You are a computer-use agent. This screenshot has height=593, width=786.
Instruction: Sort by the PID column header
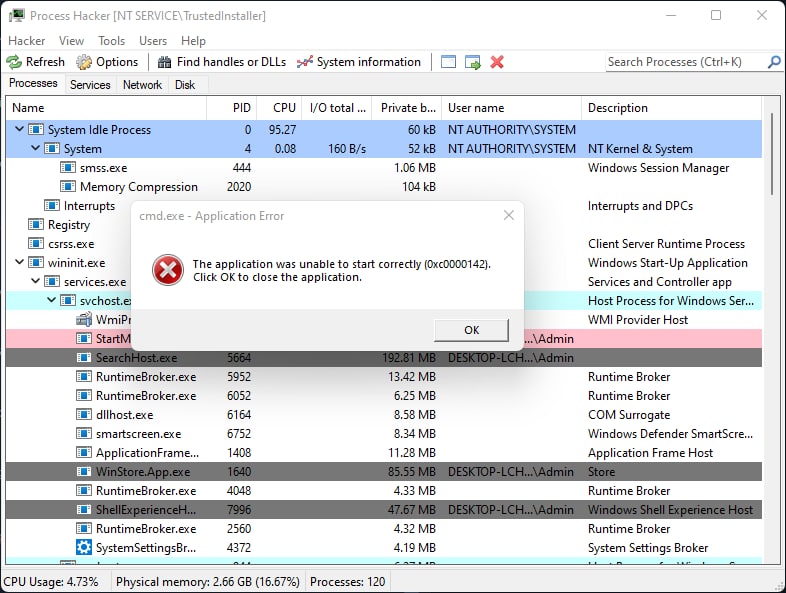232,108
